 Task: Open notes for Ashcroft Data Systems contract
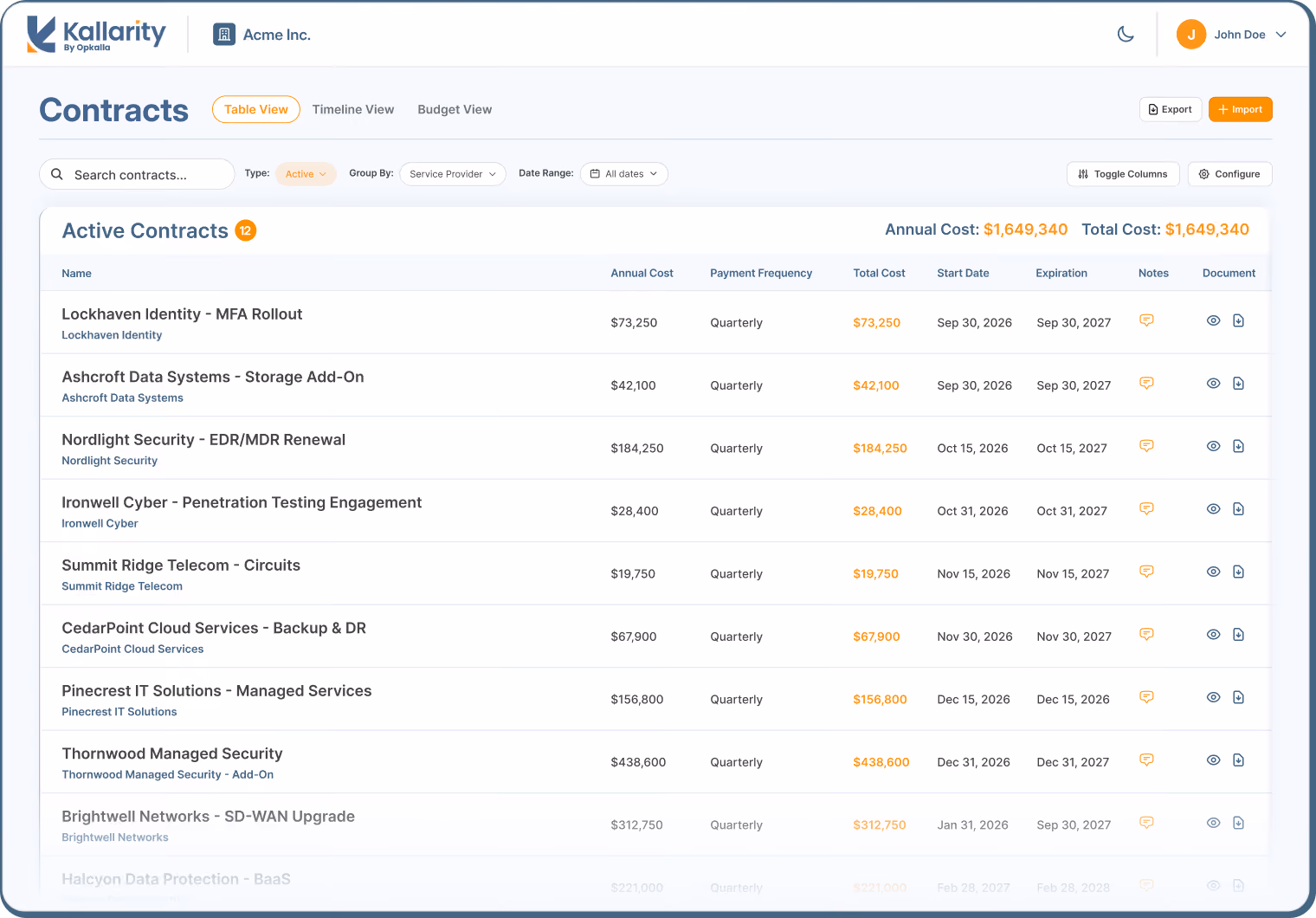(1146, 384)
